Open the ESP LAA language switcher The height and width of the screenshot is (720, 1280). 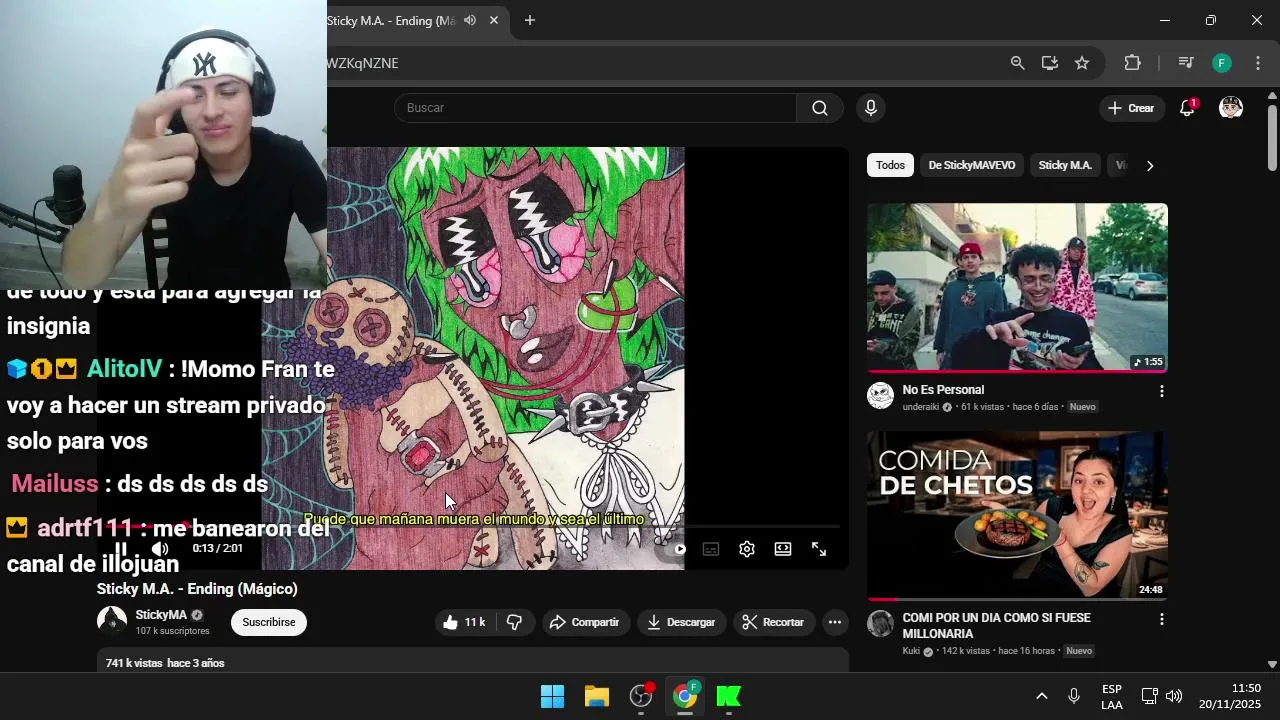[1111, 697]
